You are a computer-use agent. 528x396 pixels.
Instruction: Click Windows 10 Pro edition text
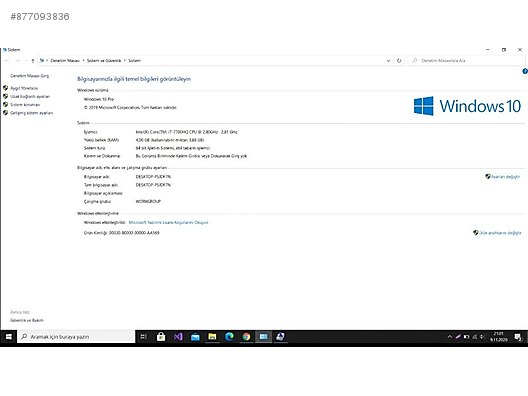coord(99,99)
